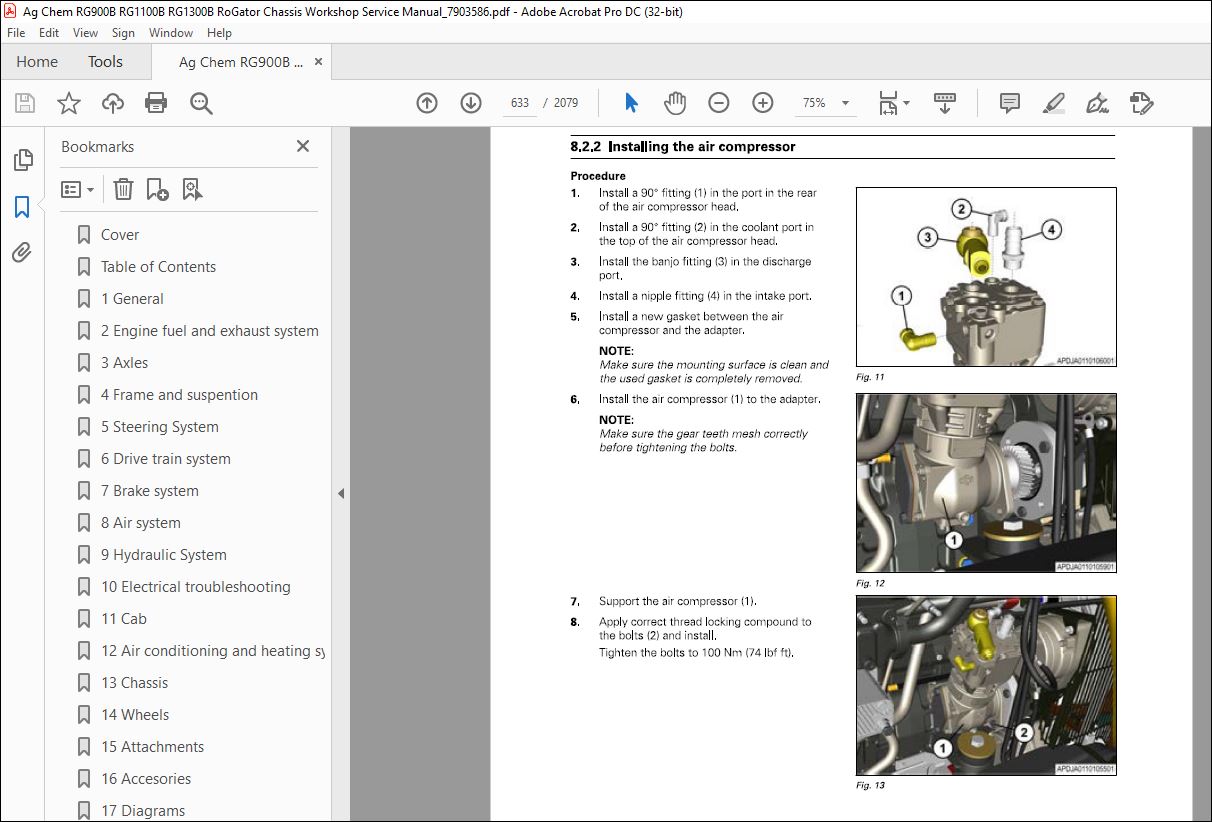Image resolution: width=1212 pixels, height=822 pixels.
Task: Collapse the navigation pane arrow
Action: tap(340, 493)
